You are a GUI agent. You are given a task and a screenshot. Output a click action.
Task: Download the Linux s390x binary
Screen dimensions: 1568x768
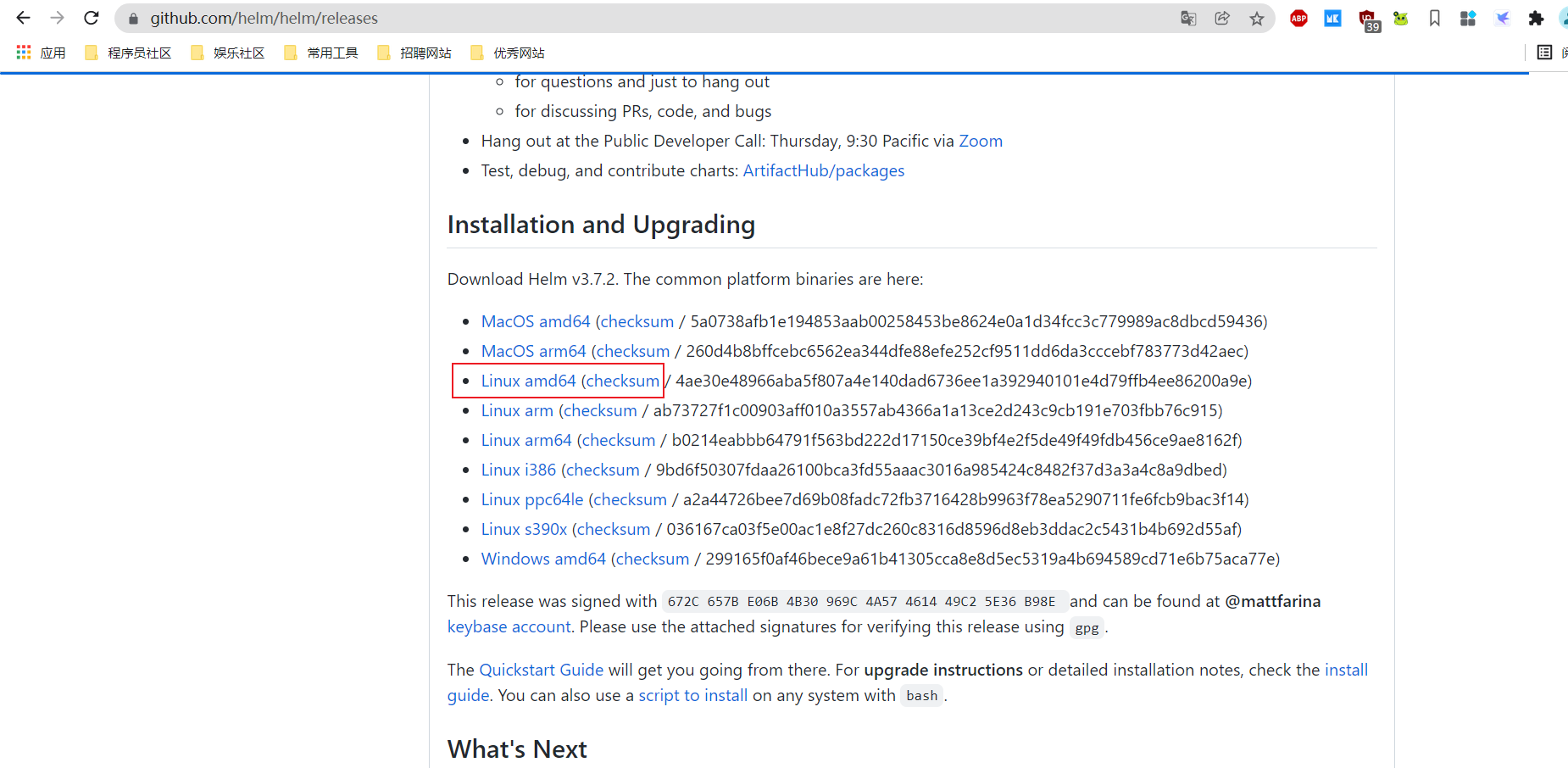pos(525,529)
